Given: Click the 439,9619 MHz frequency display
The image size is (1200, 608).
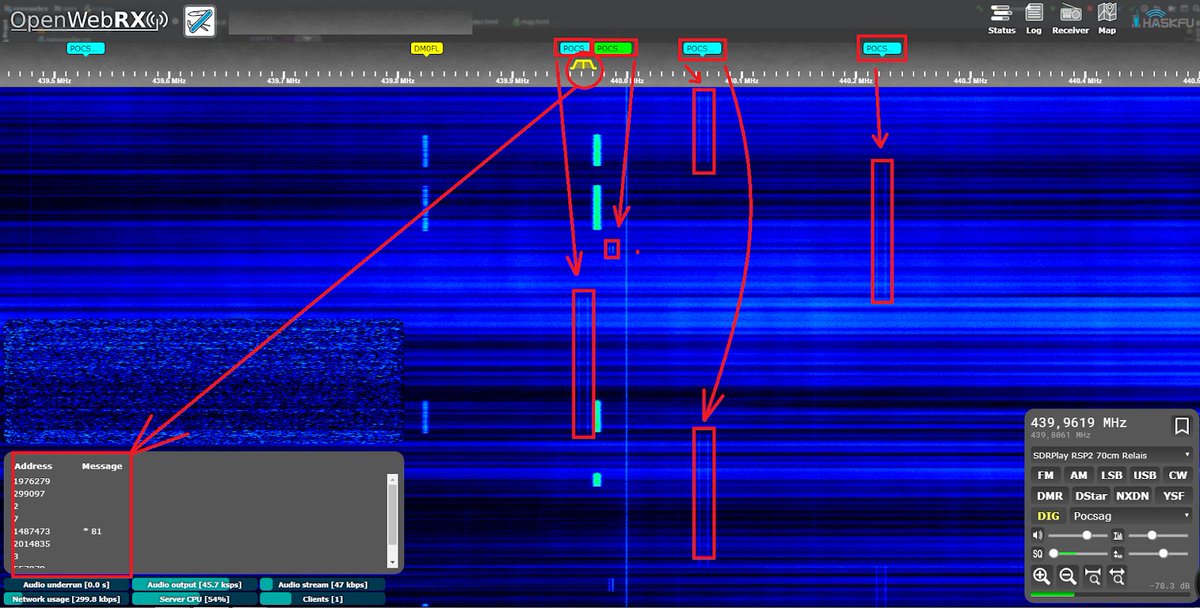Looking at the screenshot, I should pyautogui.click(x=1078, y=423).
